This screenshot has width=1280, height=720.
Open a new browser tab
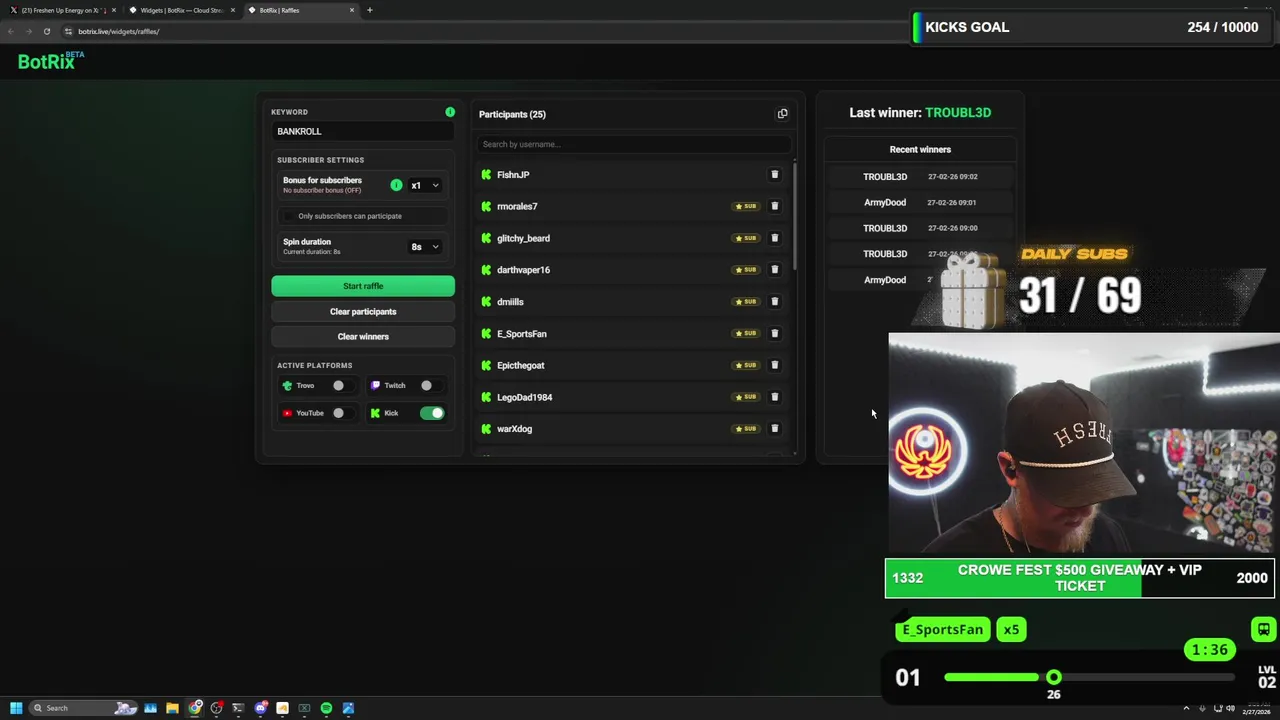pos(370,10)
